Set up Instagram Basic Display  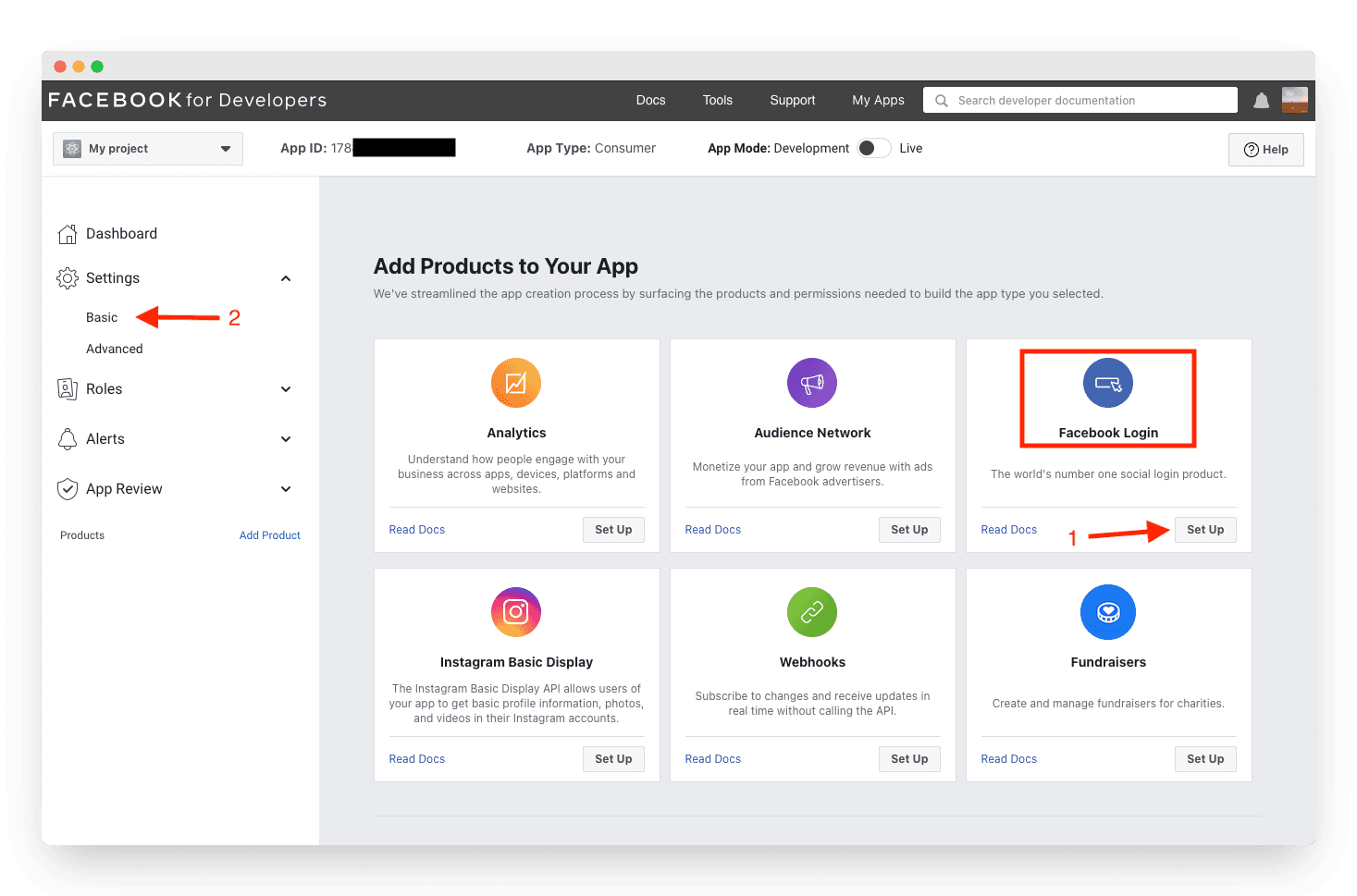(613, 759)
